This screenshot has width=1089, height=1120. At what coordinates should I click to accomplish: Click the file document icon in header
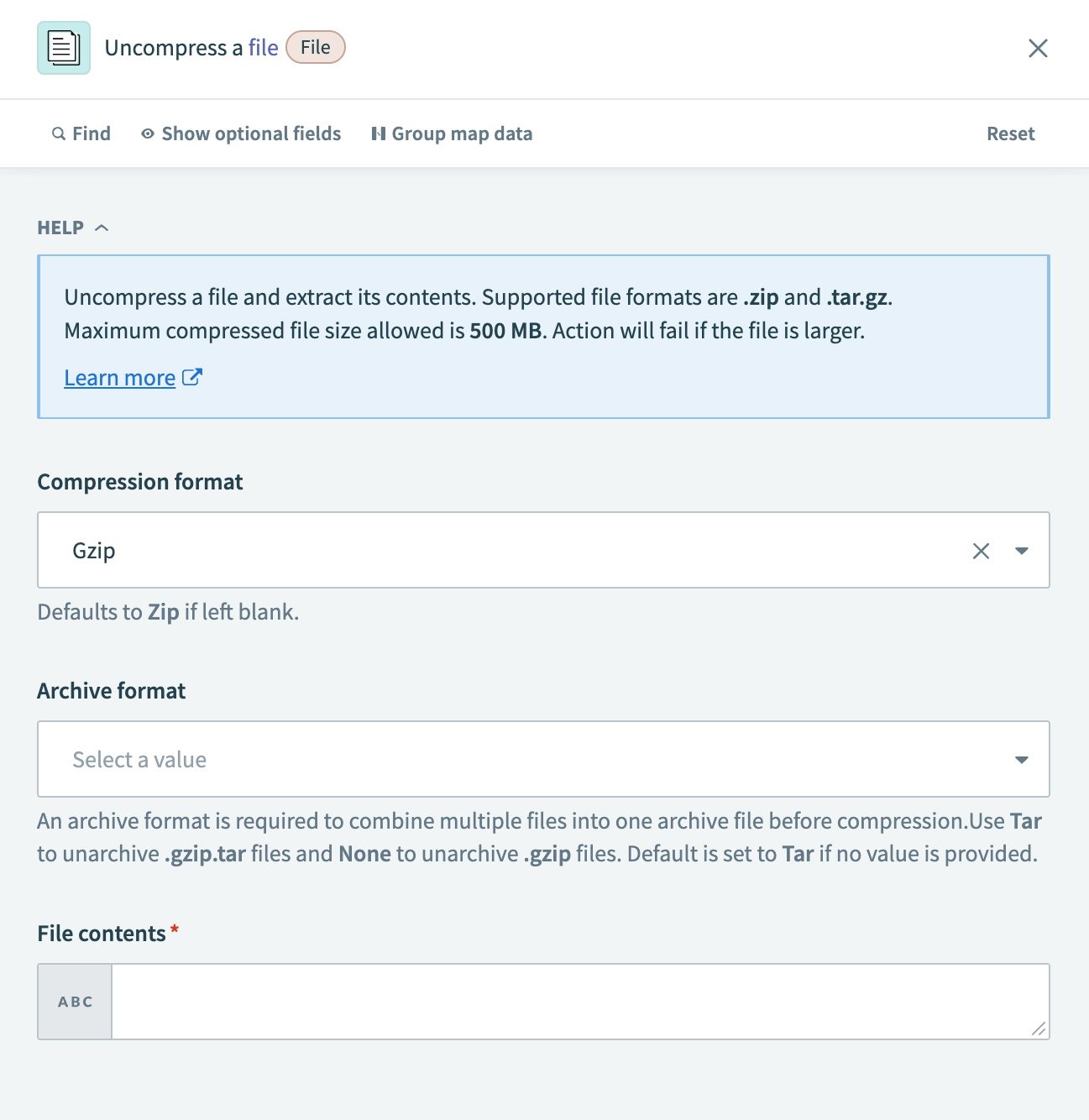[64, 48]
